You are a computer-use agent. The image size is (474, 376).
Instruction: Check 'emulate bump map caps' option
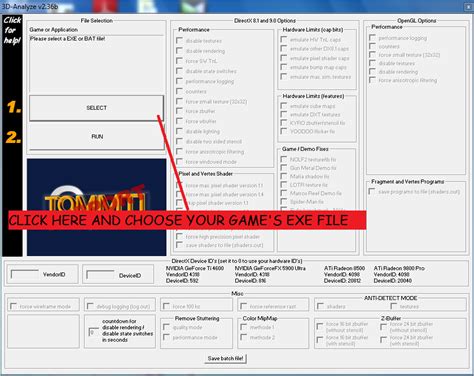(x=284, y=67)
